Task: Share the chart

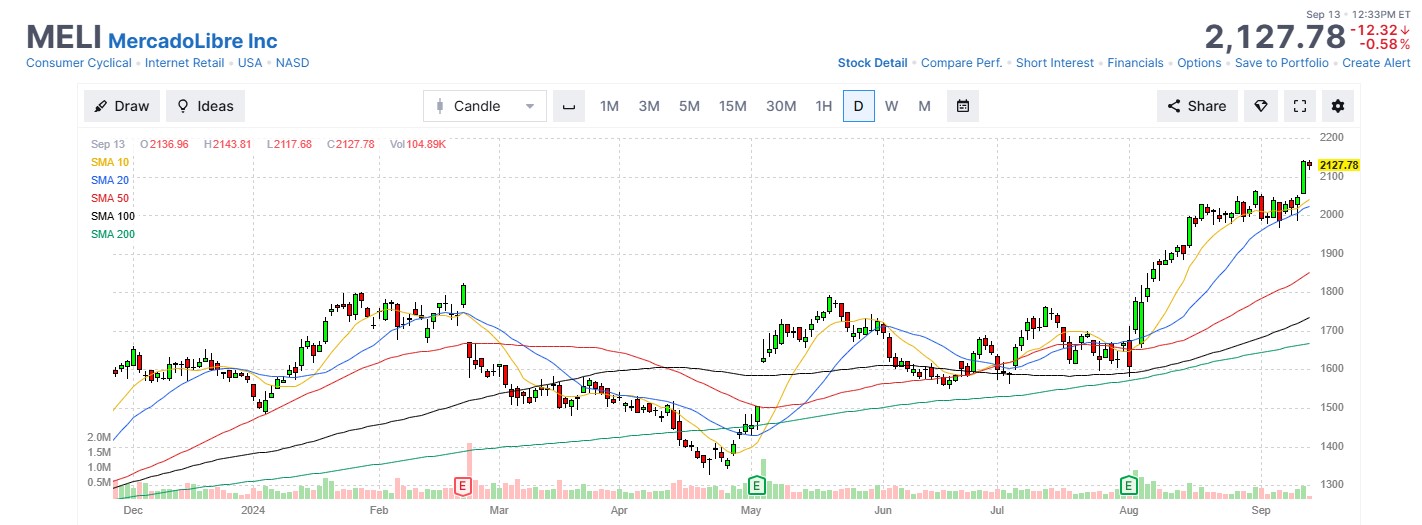Action: coord(1197,106)
